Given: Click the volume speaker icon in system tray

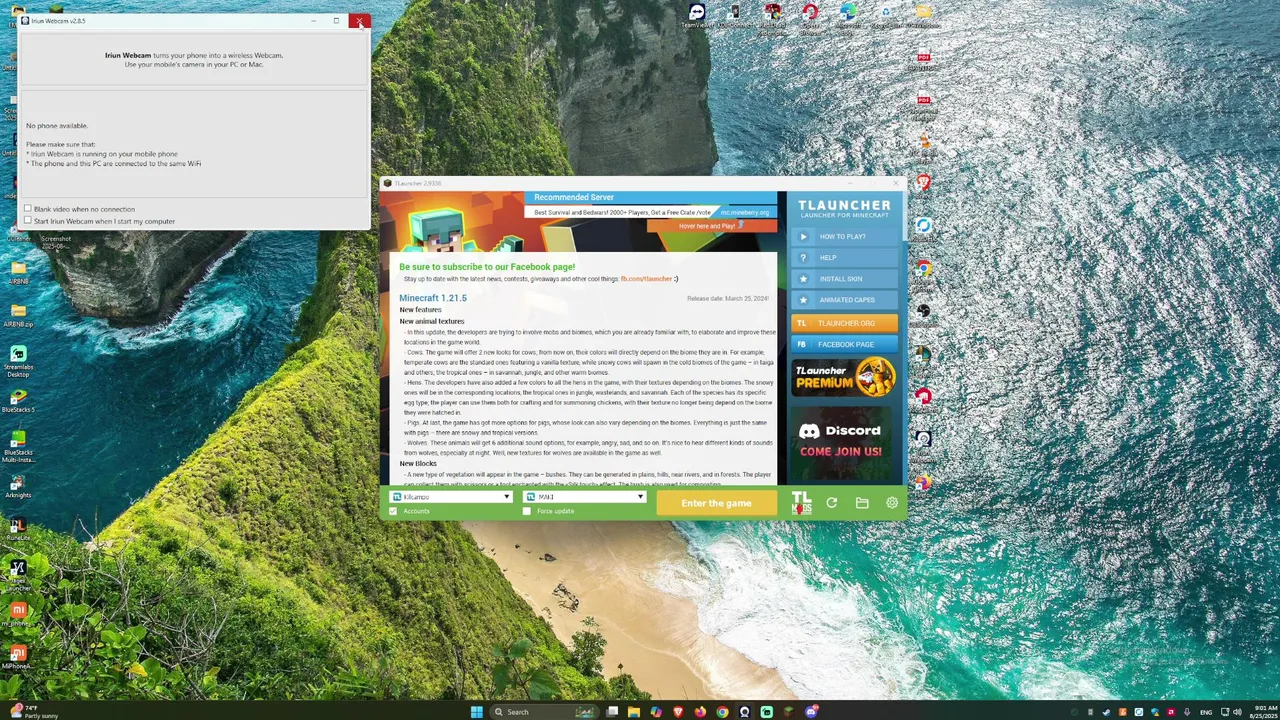Looking at the screenshot, I should [1237, 712].
